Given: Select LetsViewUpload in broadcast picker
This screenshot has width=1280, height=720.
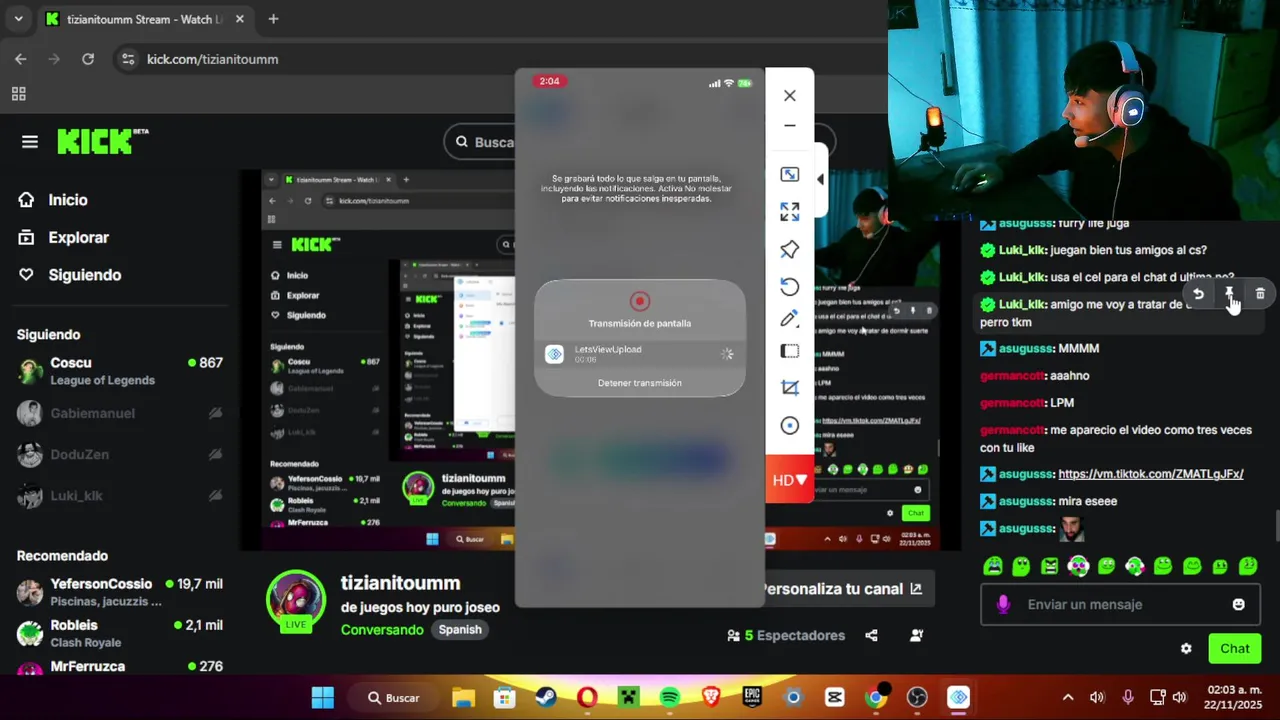Looking at the screenshot, I should (x=640, y=354).
